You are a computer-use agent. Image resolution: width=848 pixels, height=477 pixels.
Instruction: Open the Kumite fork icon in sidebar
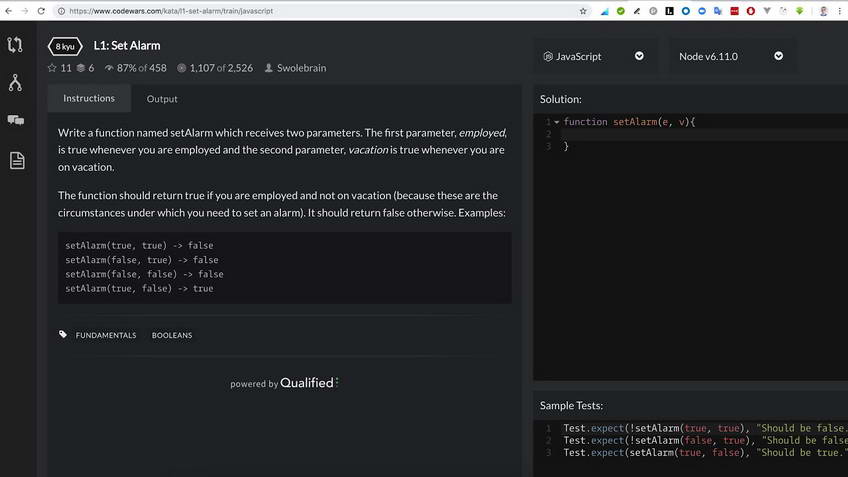tap(15, 83)
